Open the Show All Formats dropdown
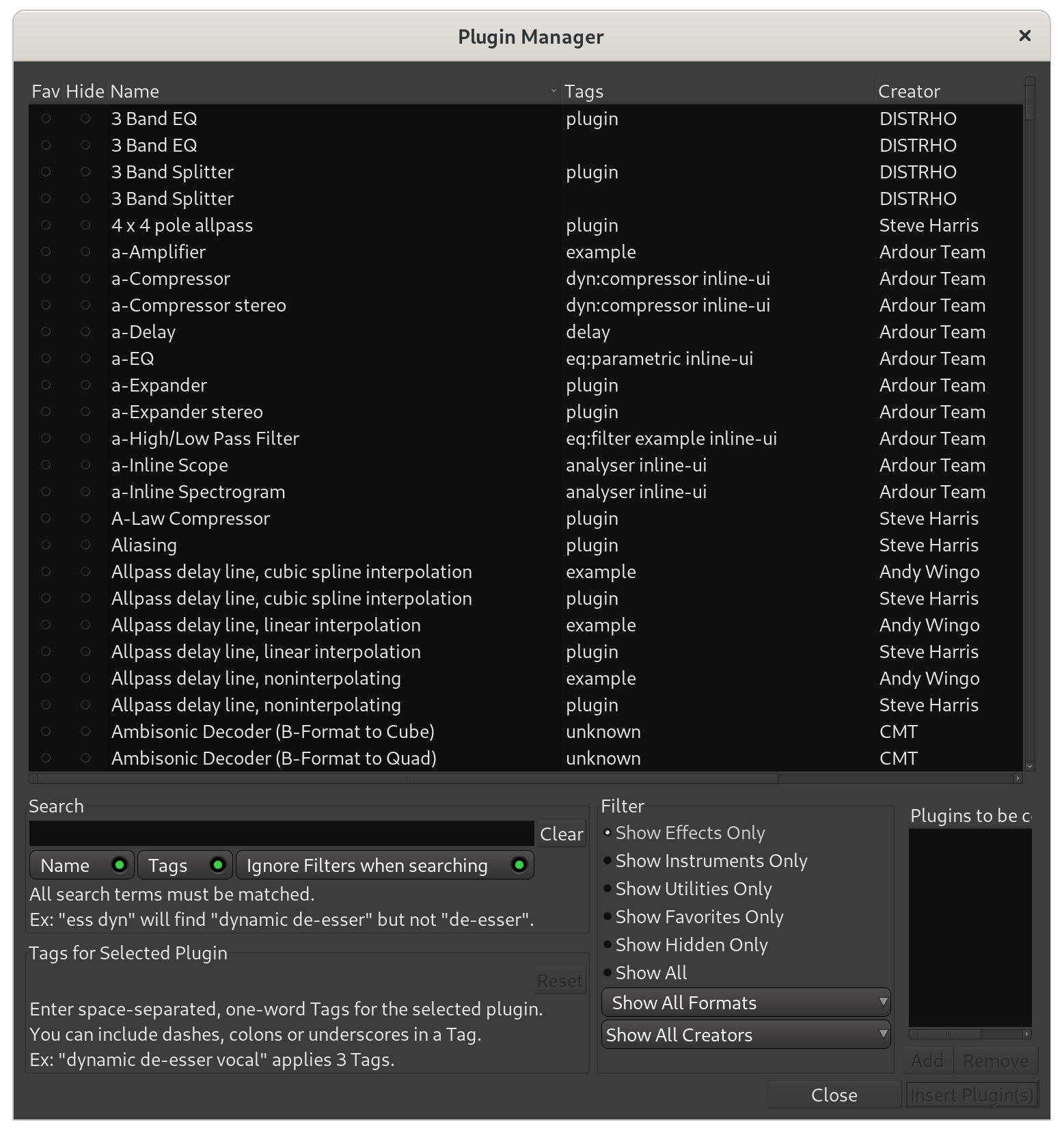The height and width of the screenshot is (1133, 1064). pyautogui.click(x=746, y=1003)
